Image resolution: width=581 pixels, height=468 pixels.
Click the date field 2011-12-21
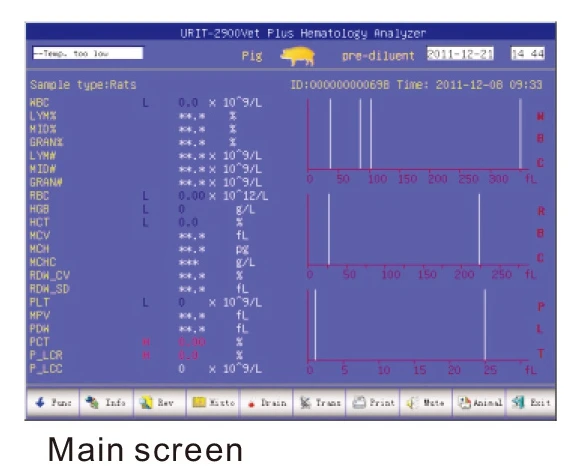(460, 54)
